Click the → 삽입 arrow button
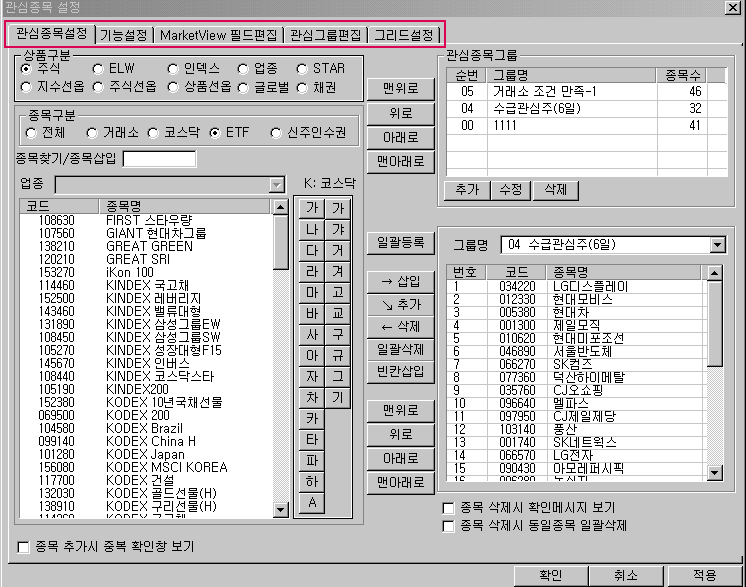 point(401,281)
